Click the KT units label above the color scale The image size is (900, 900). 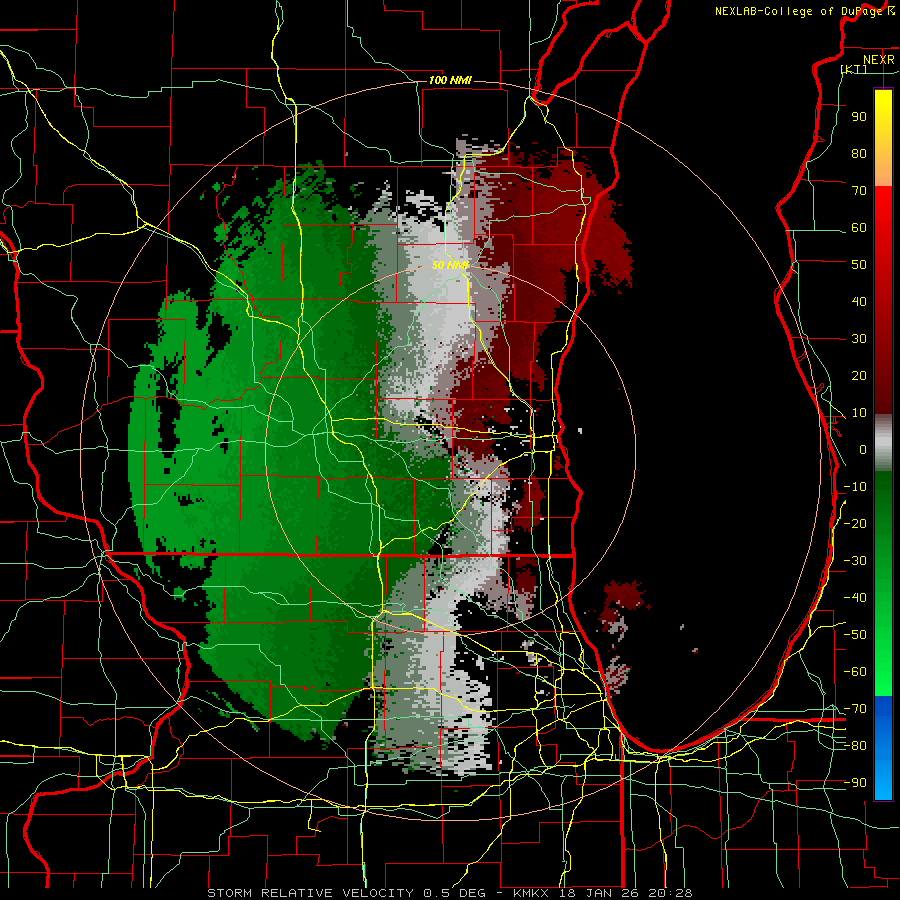click(x=854, y=69)
